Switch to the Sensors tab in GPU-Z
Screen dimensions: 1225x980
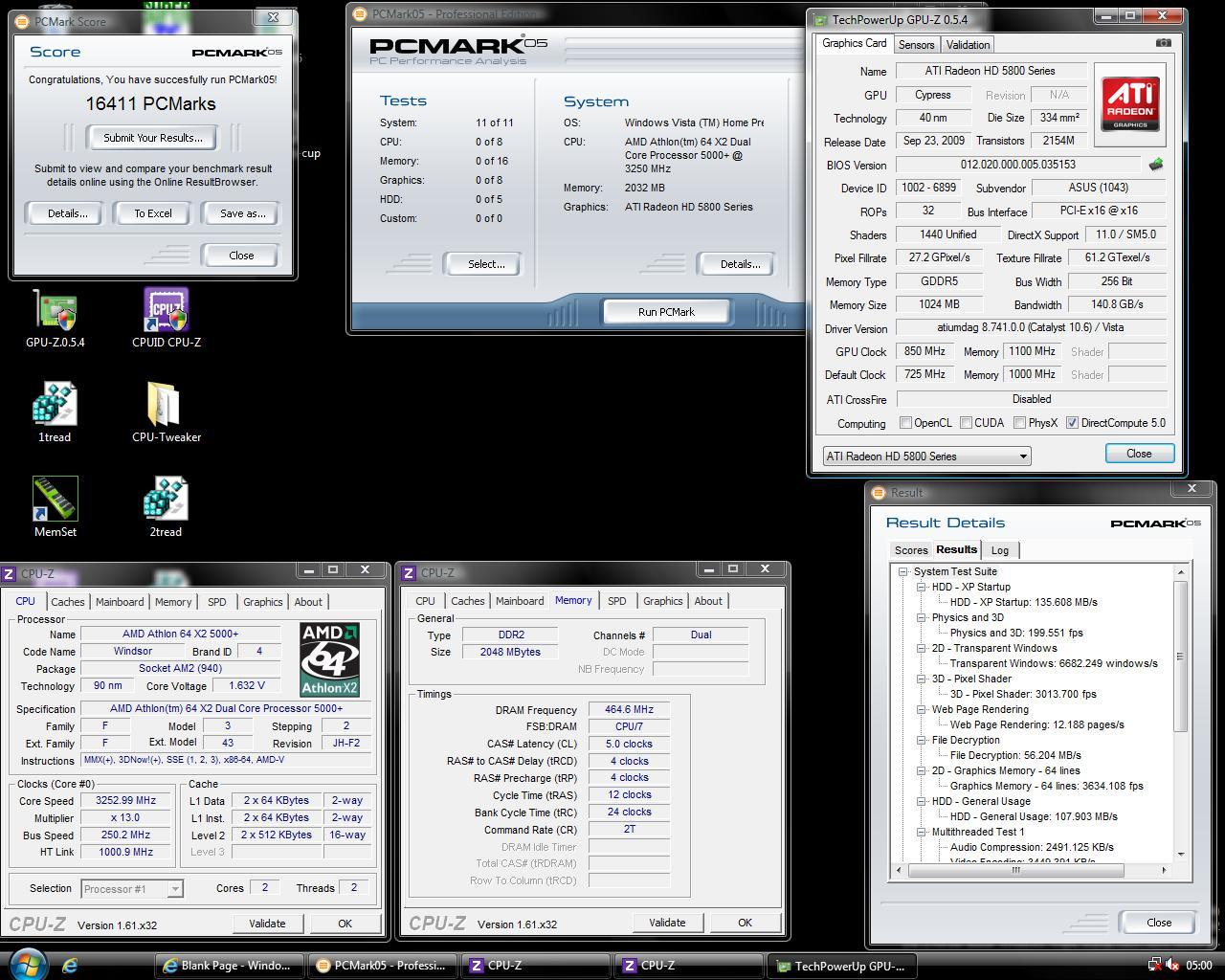point(916,45)
